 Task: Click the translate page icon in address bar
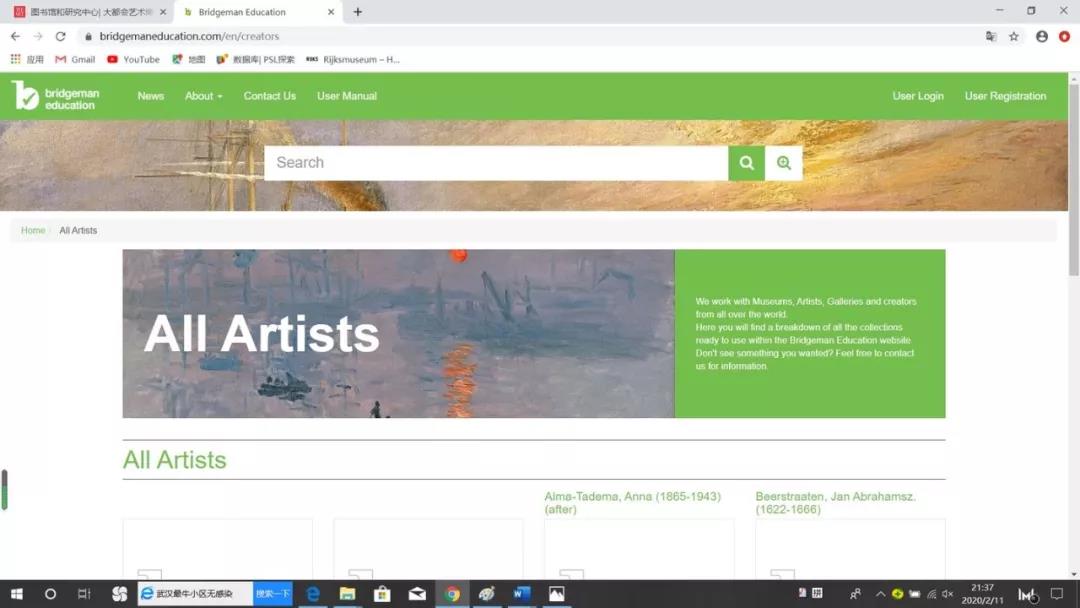tap(991, 36)
